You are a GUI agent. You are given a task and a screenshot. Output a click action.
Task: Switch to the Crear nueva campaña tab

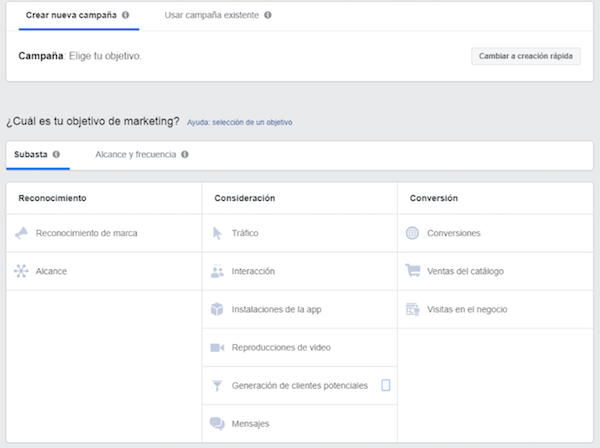point(78,15)
